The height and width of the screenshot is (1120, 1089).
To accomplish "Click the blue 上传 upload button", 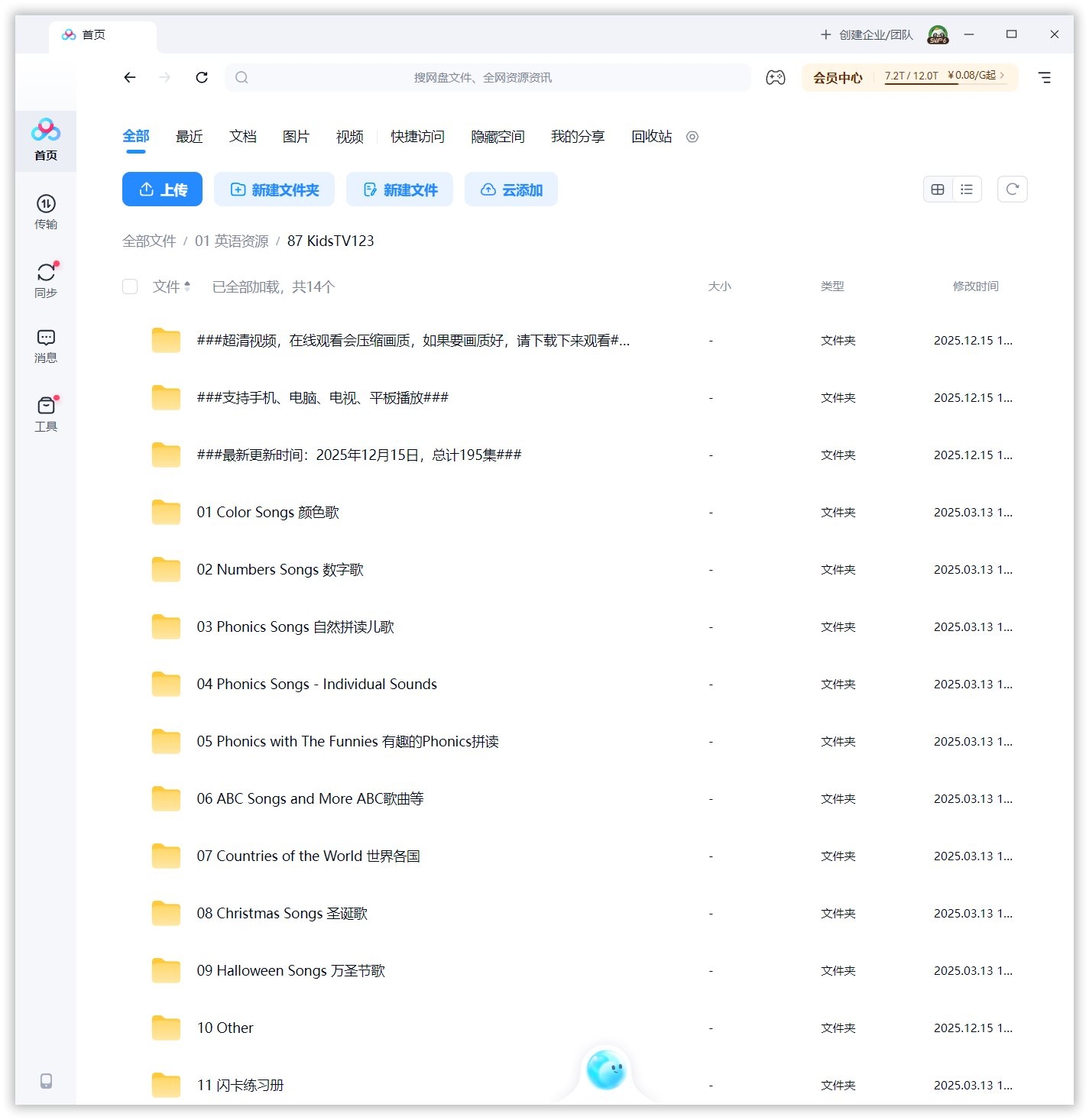I will [x=162, y=189].
